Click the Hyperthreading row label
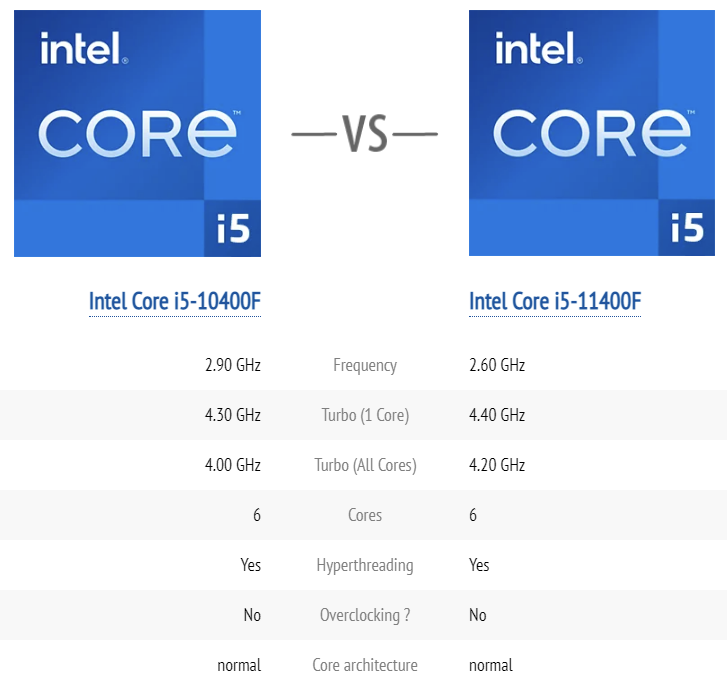727x686 pixels. (365, 565)
